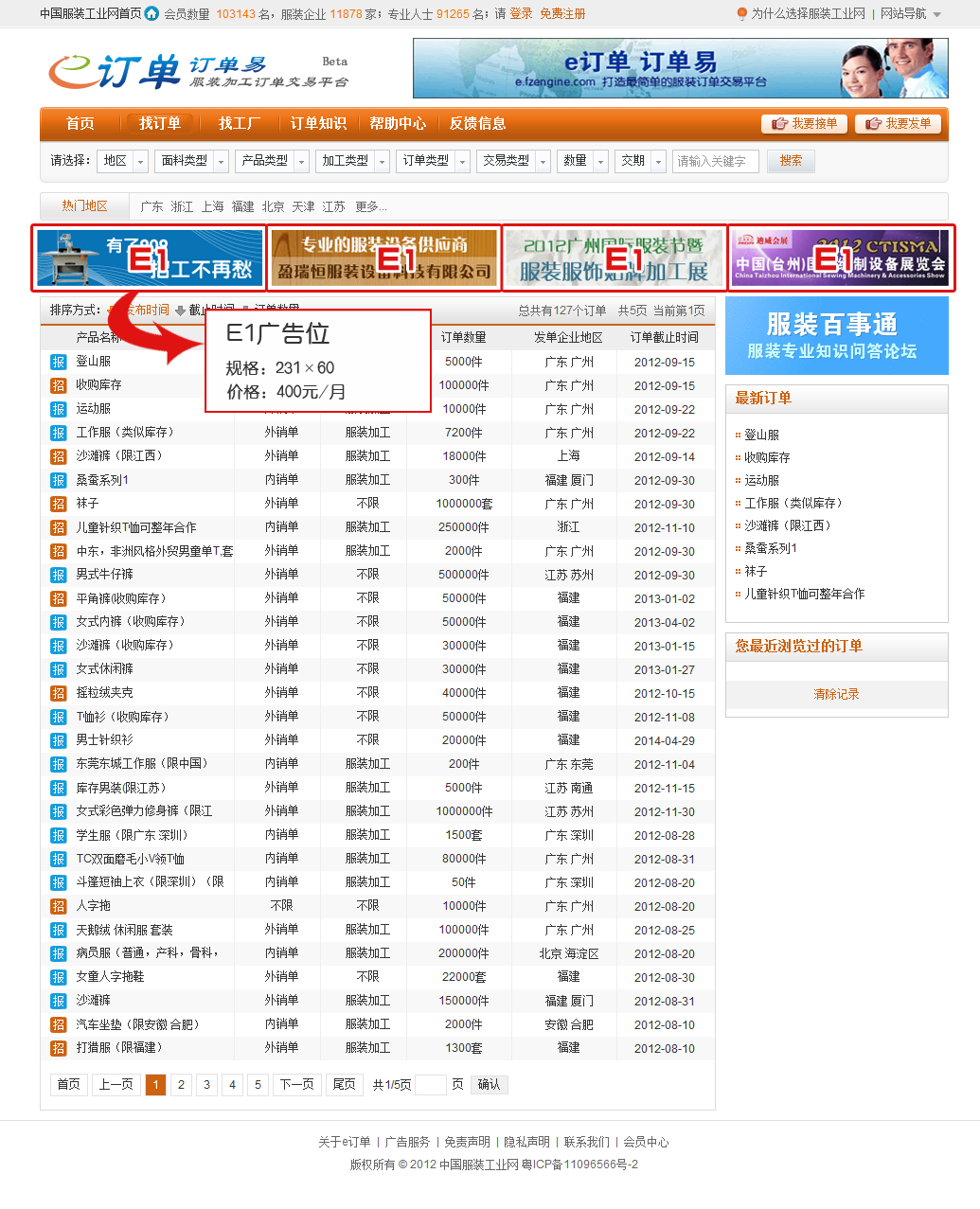
Task: Click the 搜索 search button
Action: [791, 162]
